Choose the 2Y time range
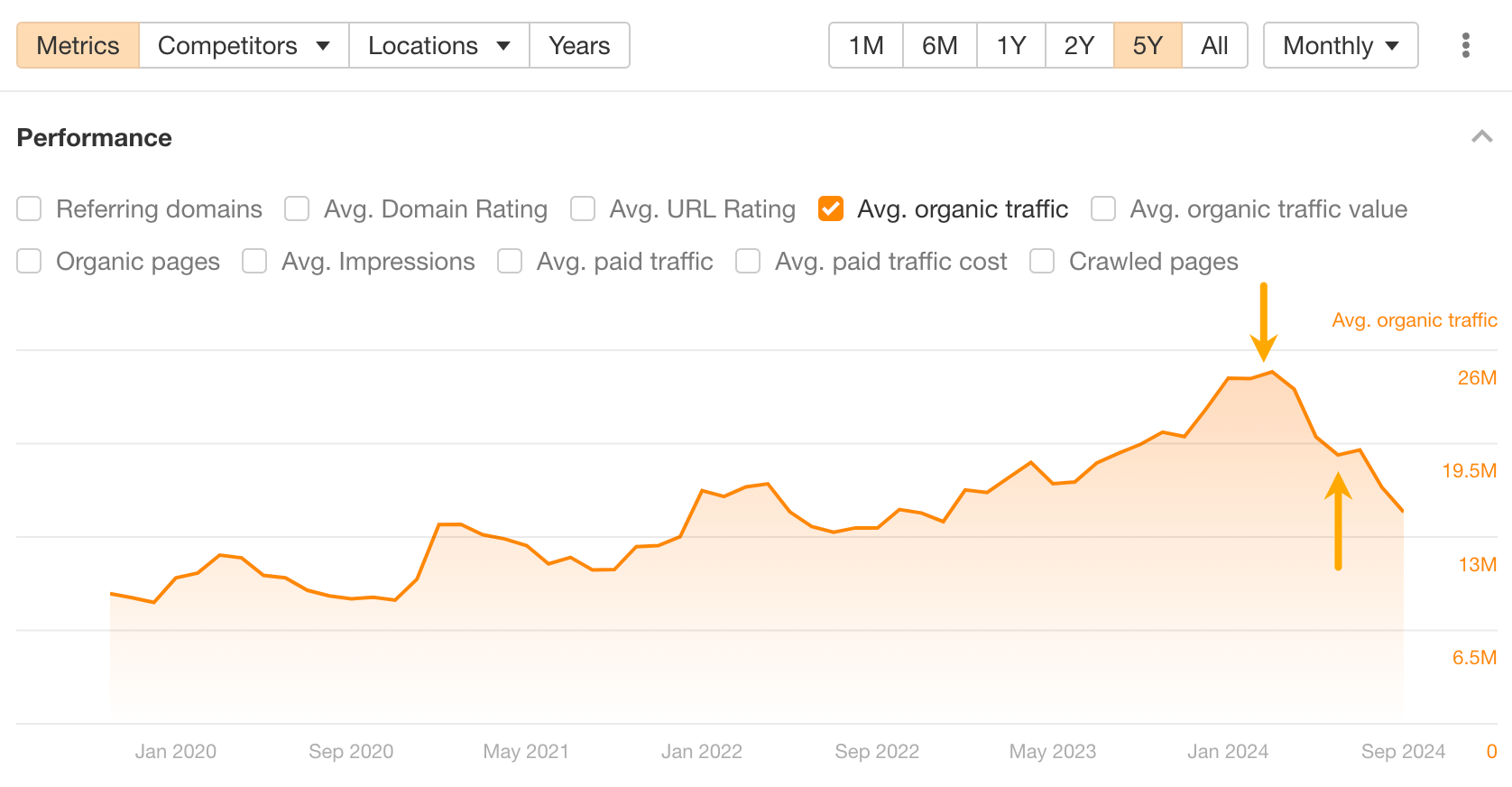Screen dimensions: 1512x787 point(1079,45)
